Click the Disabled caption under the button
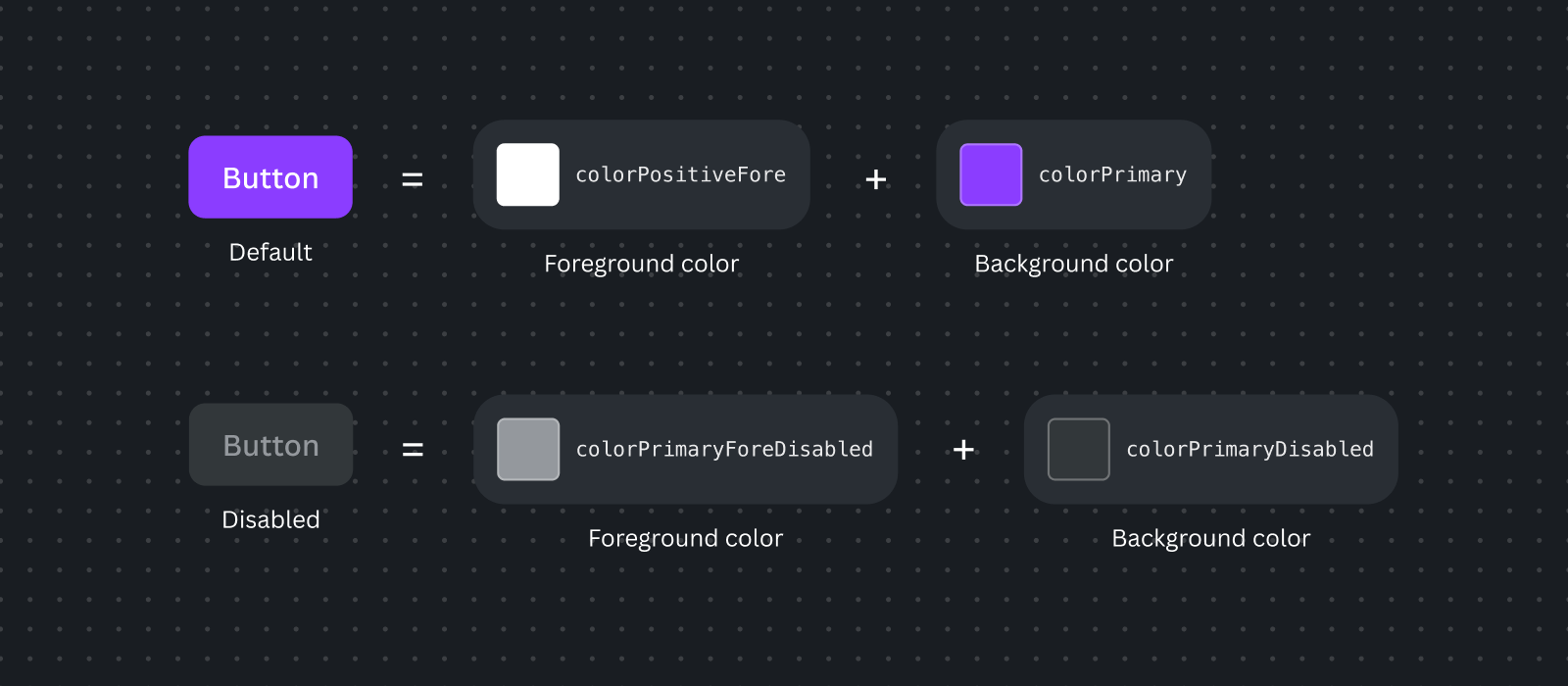This screenshot has width=1568, height=686. coord(270,519)
